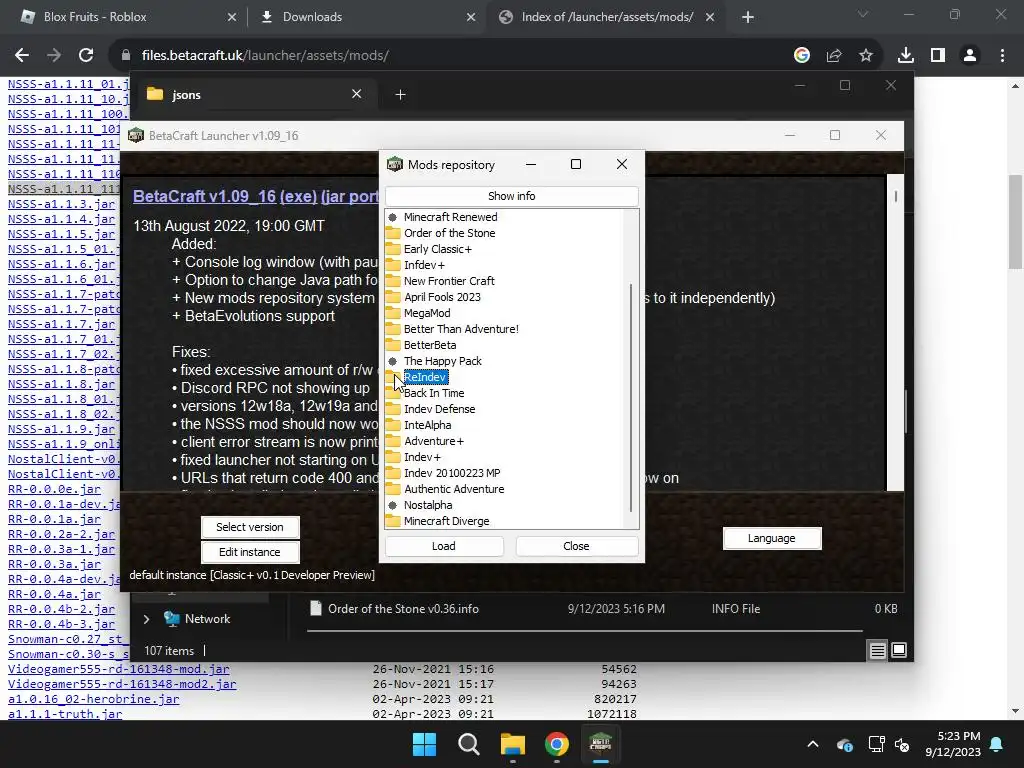Open the Chrome share icon
The height and width of the screenshot is (768, 1024).
[834, 56]
